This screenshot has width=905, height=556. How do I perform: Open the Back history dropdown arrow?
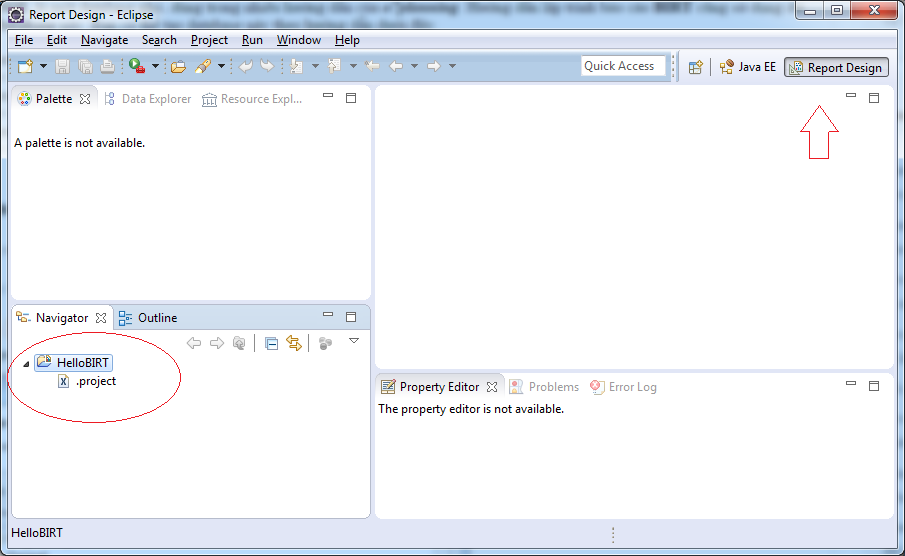pos(414,66)
